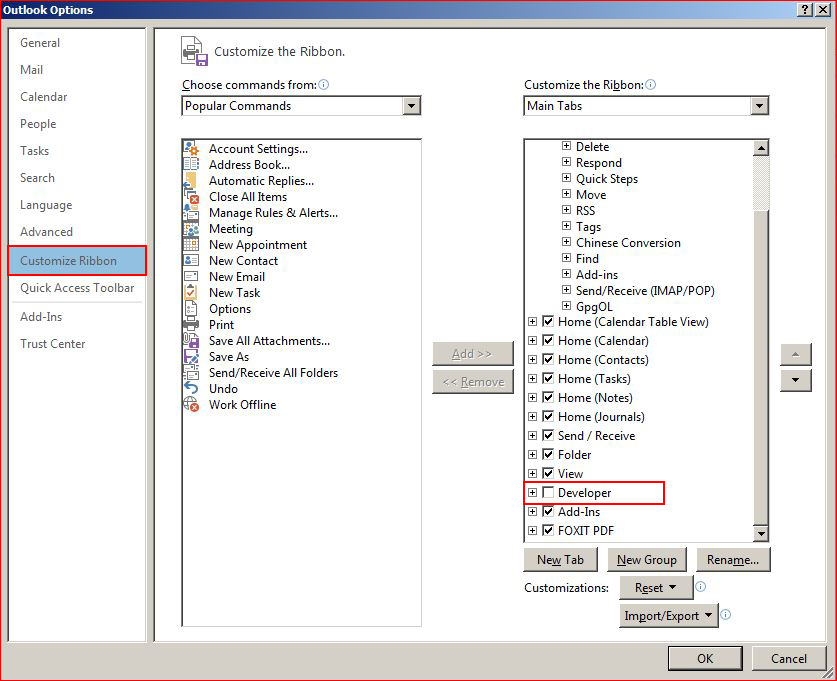Screen dimensions: 837x681
Task: Click ribbon list scroll-down arrow
Action: (761, 533)
